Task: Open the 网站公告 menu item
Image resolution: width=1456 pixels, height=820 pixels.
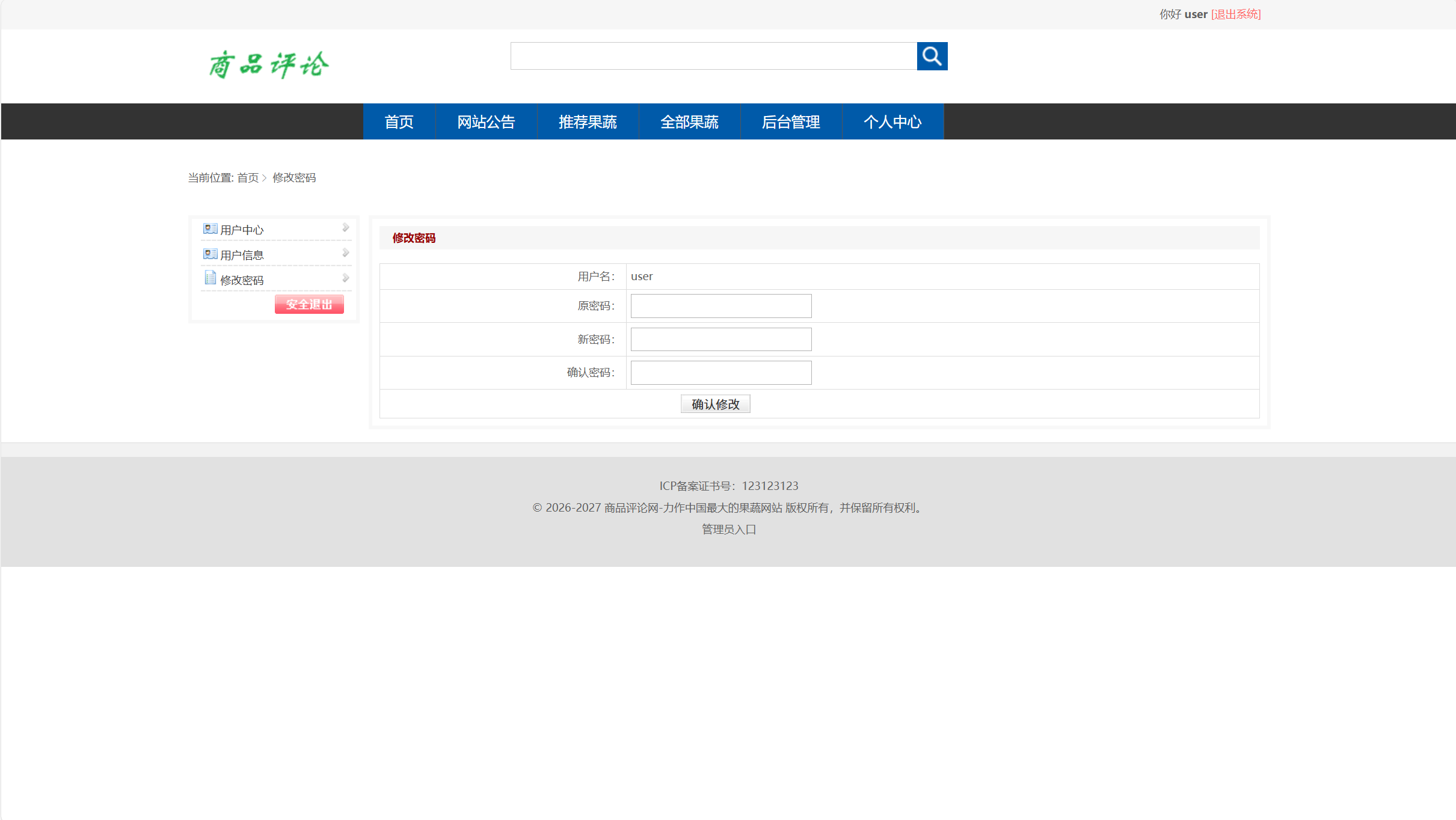Action: click(486, 121)
